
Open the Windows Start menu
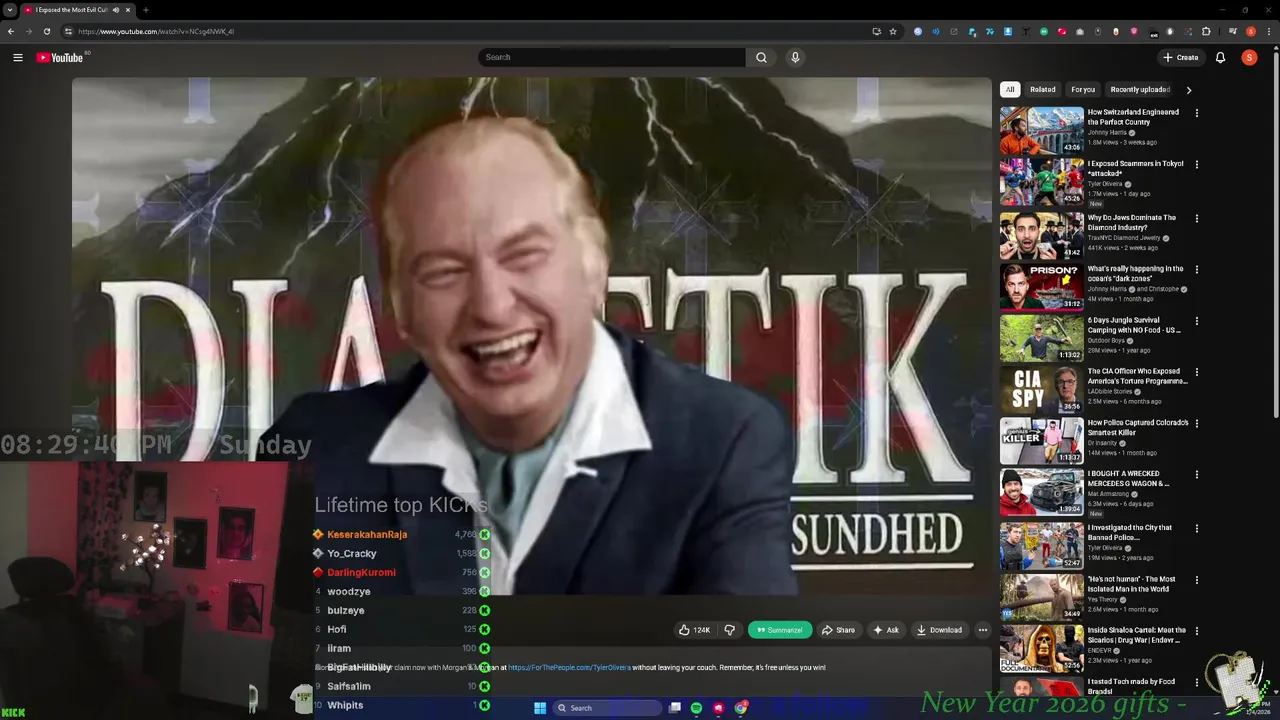(540, 708)
